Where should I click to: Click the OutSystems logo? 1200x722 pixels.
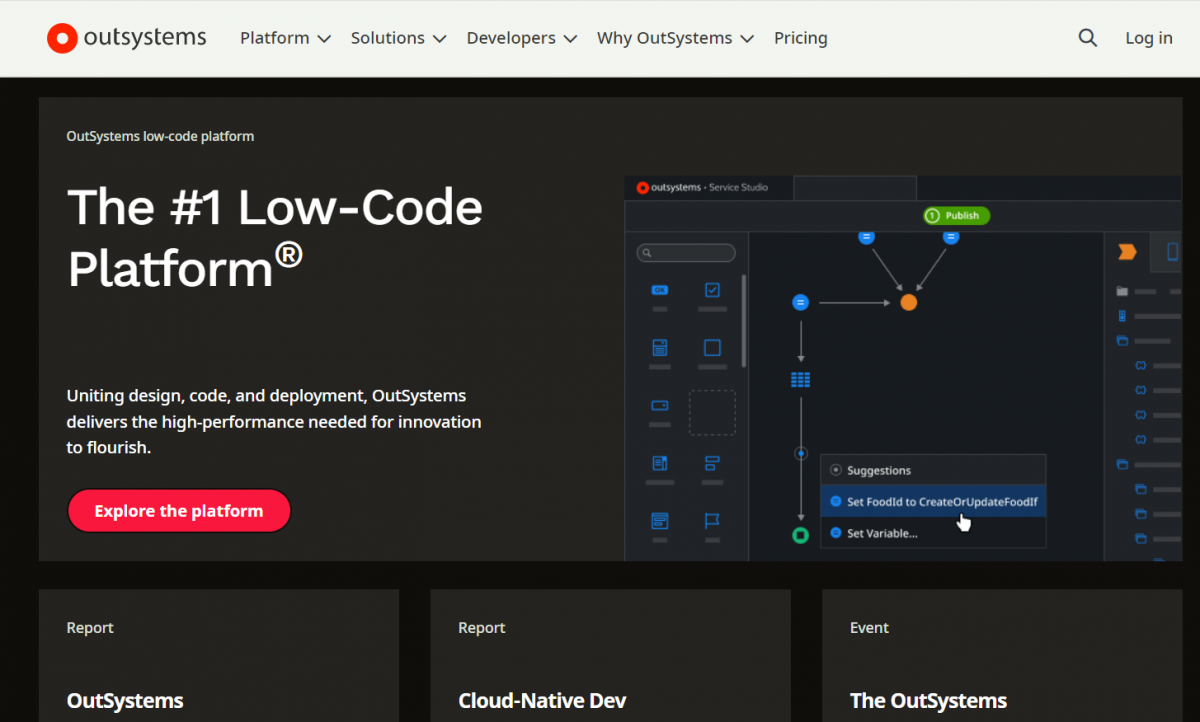click(126, 37)
